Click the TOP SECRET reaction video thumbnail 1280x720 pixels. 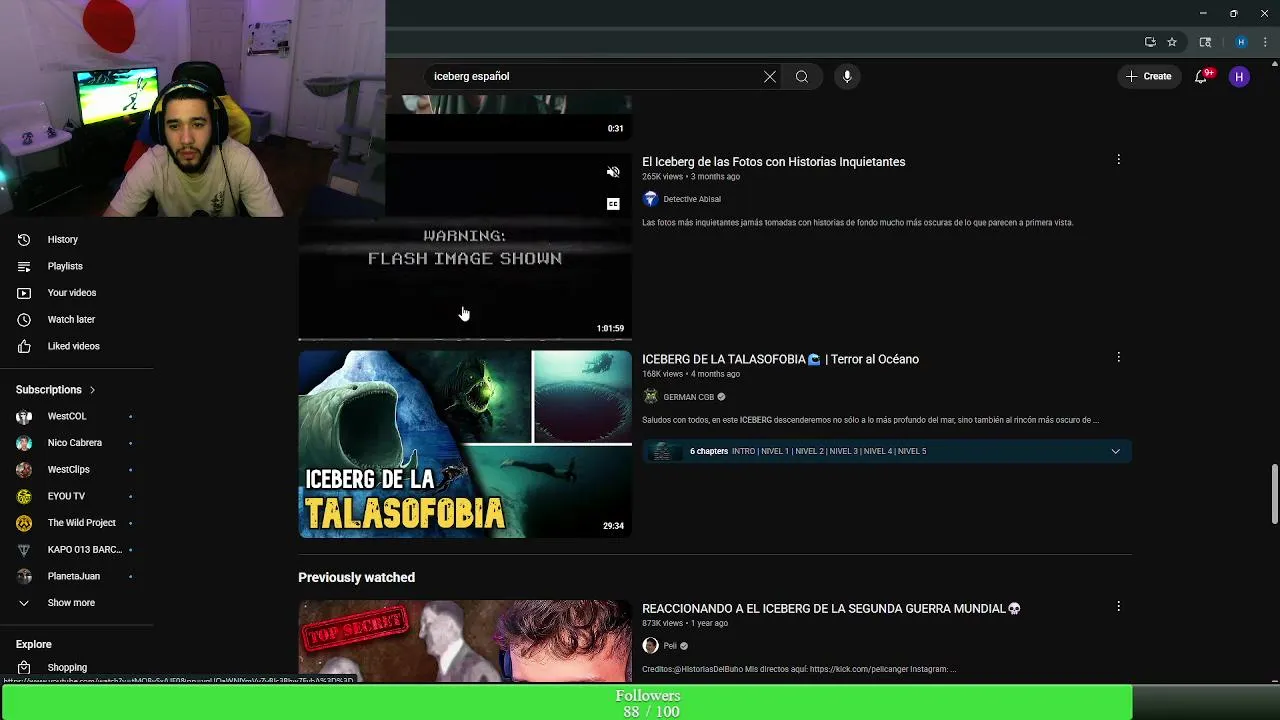pyautogui.click(x=465, y=640)
